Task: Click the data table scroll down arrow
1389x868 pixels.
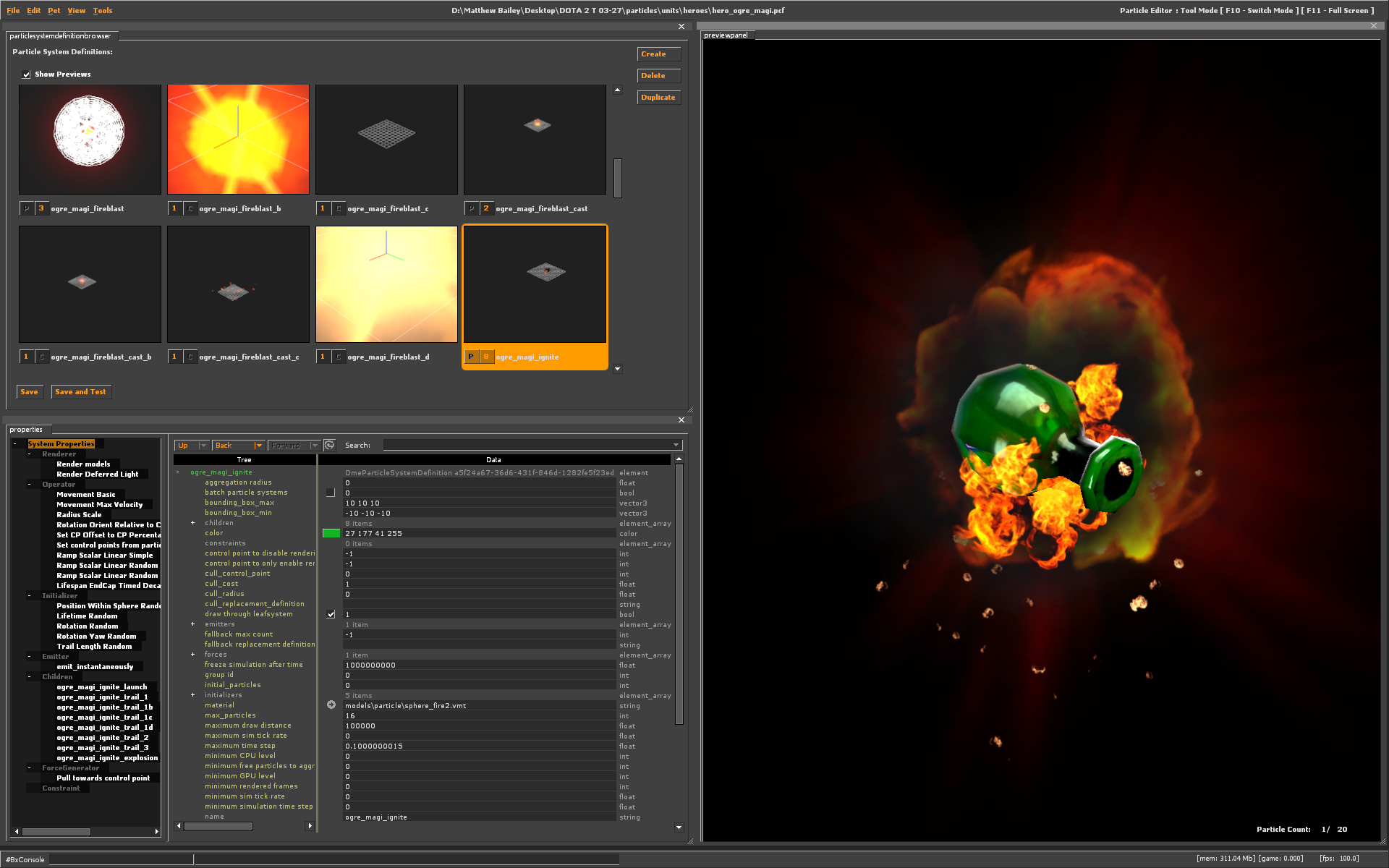Action: [679, 827]
